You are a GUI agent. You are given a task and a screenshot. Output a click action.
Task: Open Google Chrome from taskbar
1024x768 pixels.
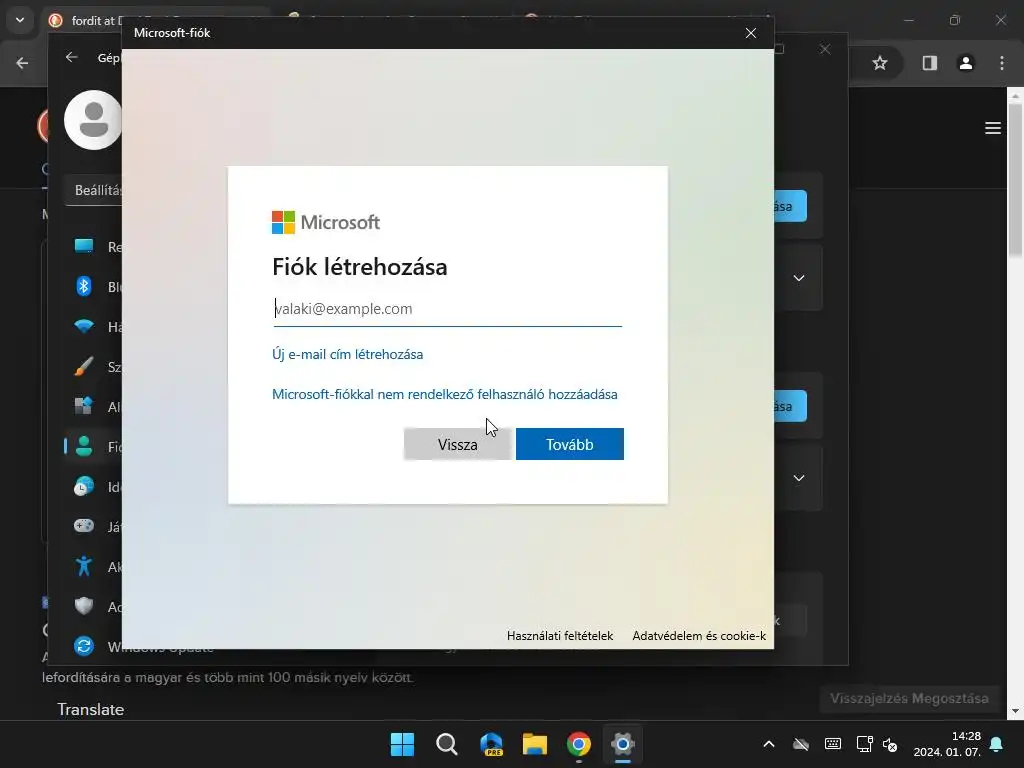click(x=579, y=744)
